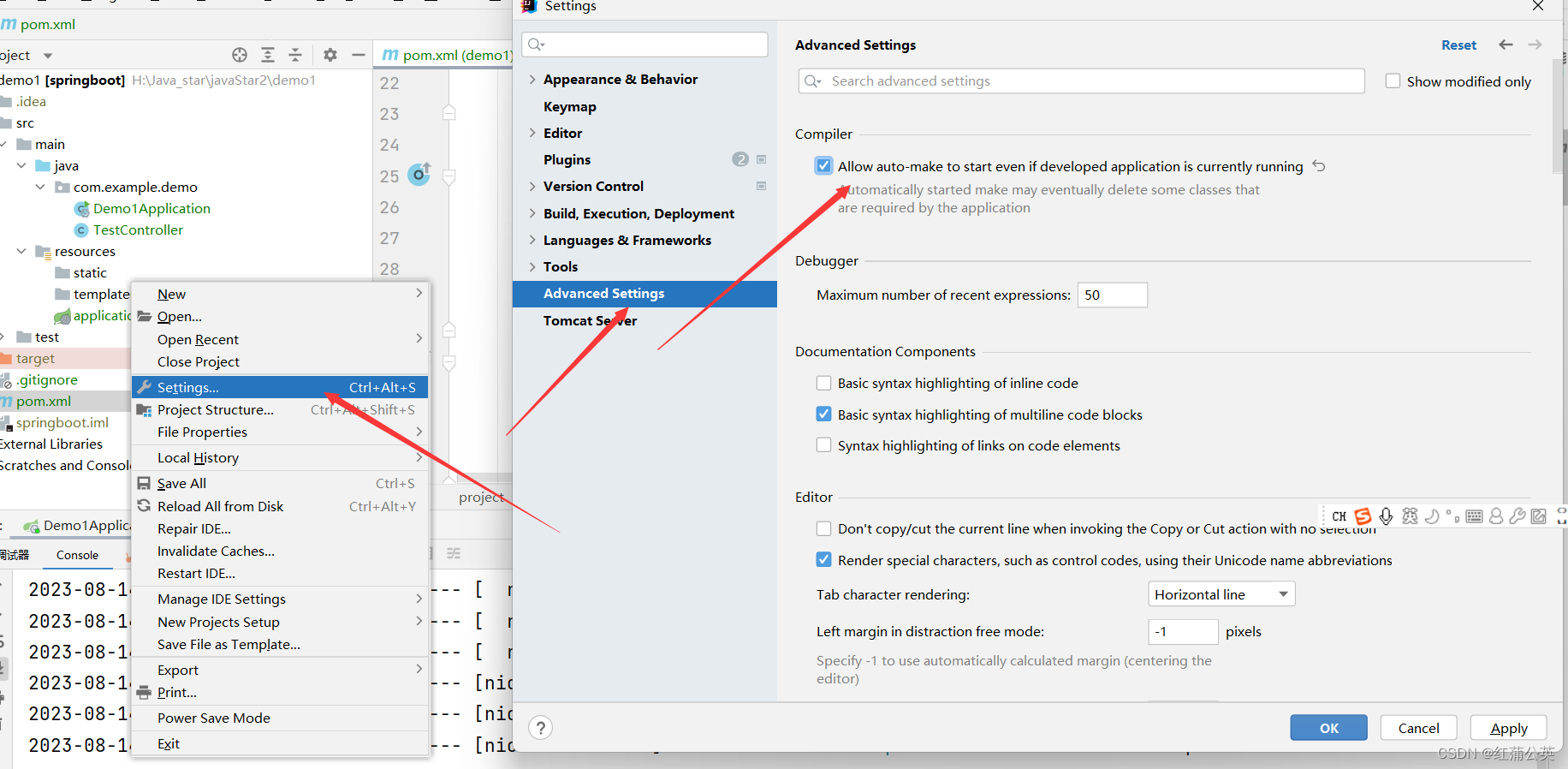The height and width of the screenshot is (769, 1568).
Task: Click the Sogou S input method icon
Action: pos(1363,516)
